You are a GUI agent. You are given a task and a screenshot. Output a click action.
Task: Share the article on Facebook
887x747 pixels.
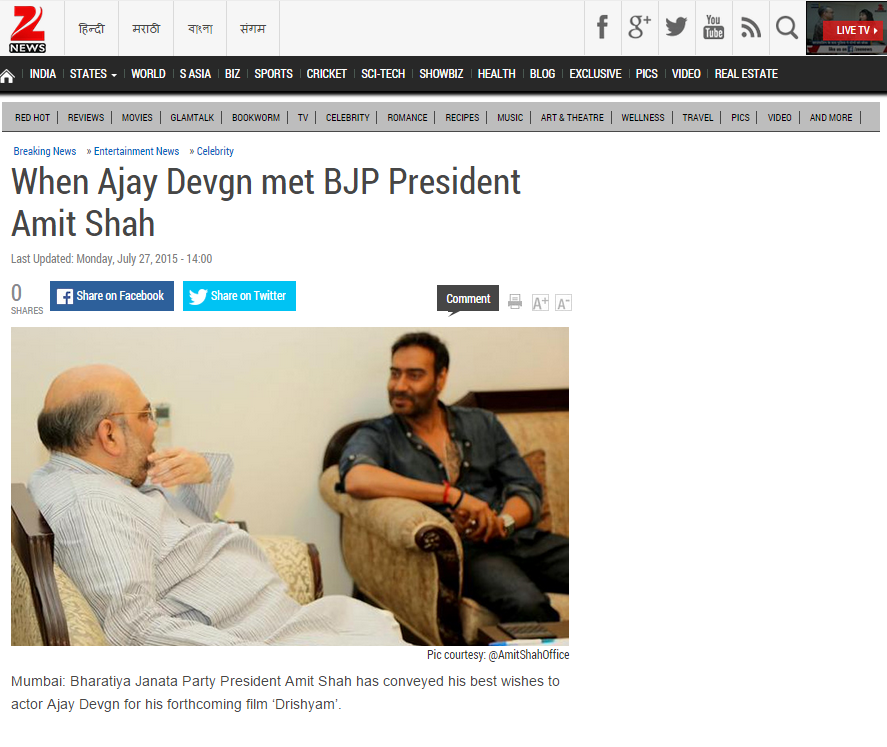point(112,296)
